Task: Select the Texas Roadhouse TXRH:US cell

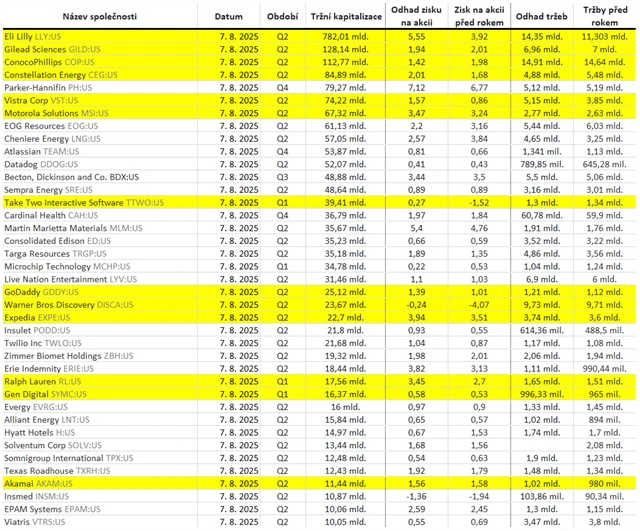Action: coord(100,471)
